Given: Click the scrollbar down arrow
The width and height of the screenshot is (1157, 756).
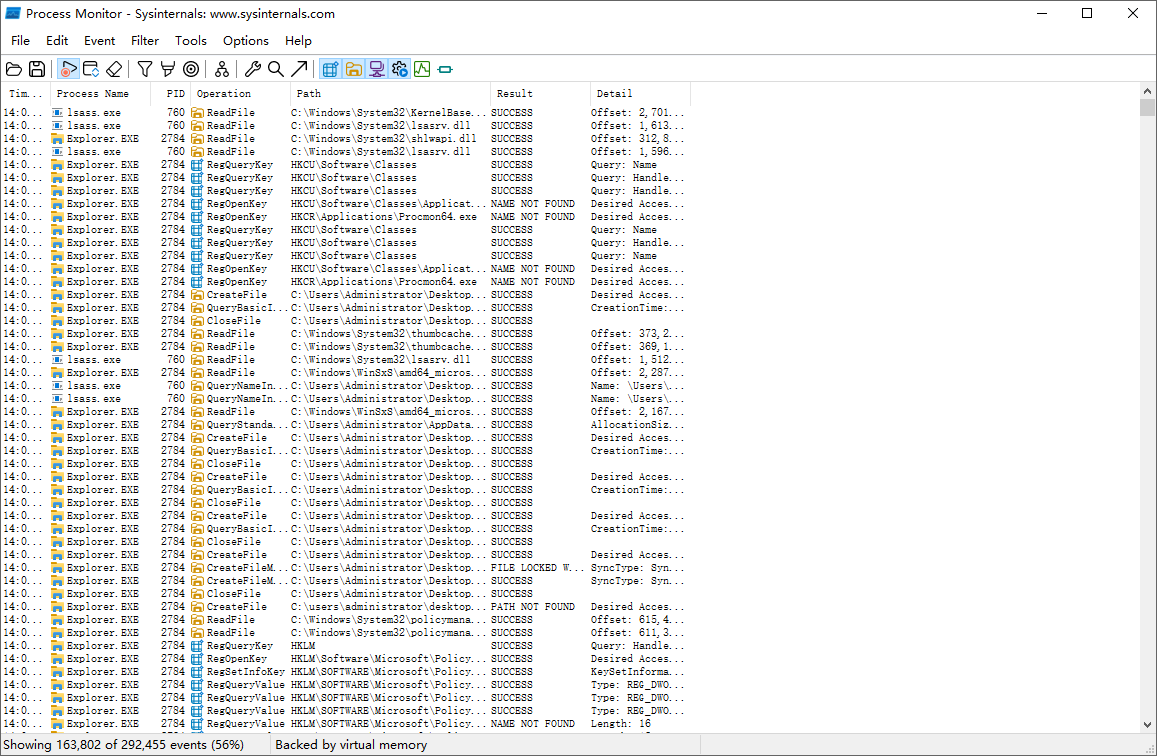Looking at the screenshot, I should pyautogui.click(x=1147, y=725).
